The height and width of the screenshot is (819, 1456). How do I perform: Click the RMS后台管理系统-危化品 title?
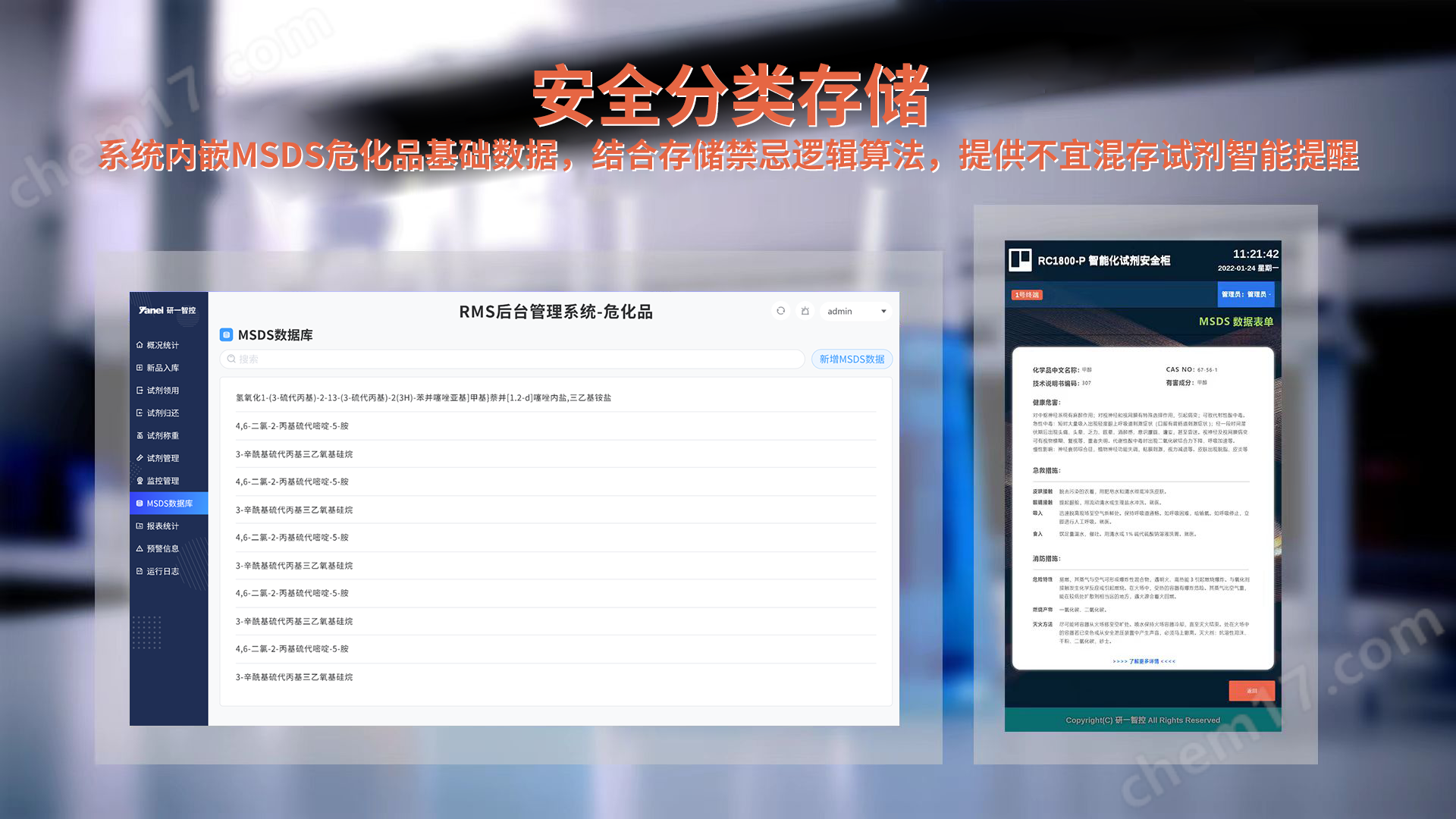[x=556, y=312]
